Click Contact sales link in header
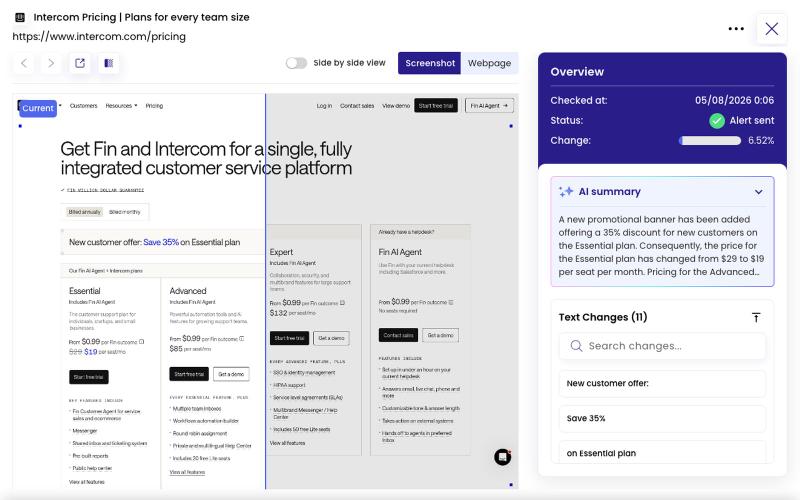The width and height of the screenshot is (800, 500). point(357,106)
